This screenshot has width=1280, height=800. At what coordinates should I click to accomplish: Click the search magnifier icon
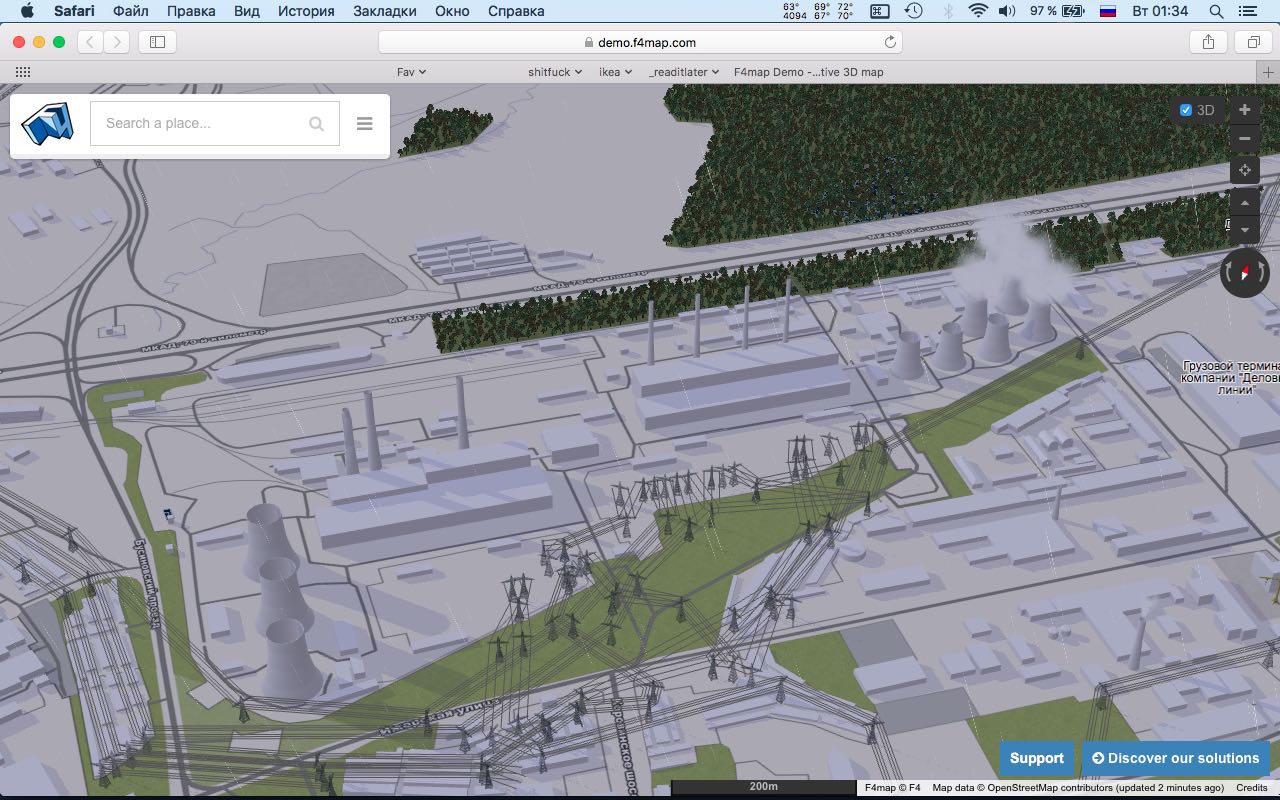tap(316, 124)
